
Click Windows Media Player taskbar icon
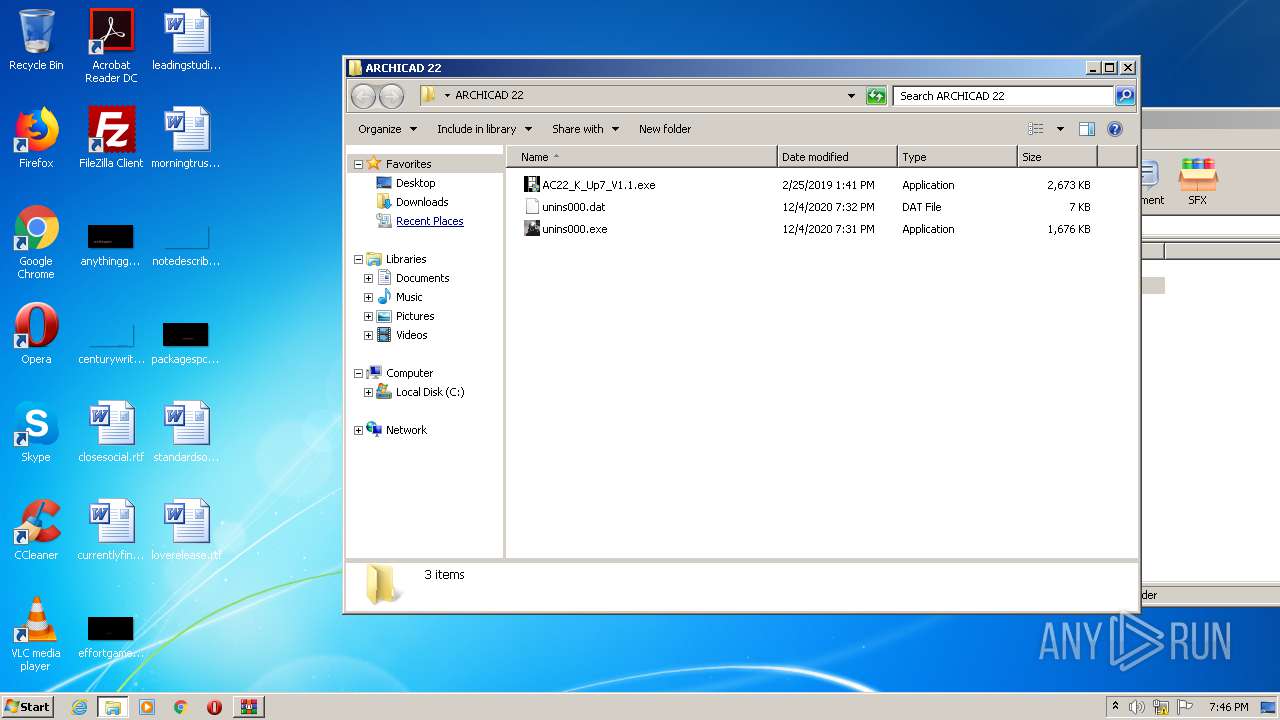[147, 707]
